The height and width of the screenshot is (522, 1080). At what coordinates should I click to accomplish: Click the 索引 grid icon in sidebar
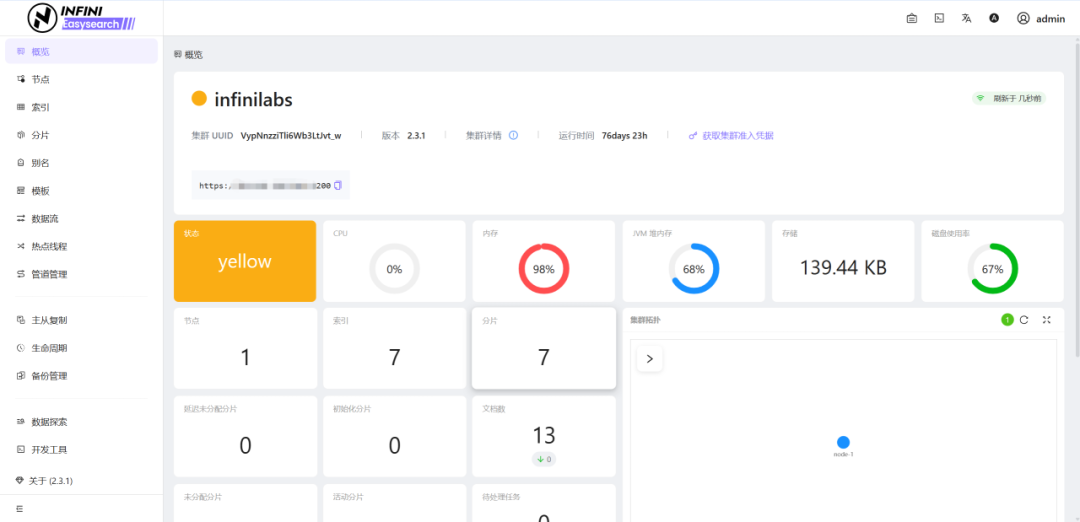click(21, 107)
